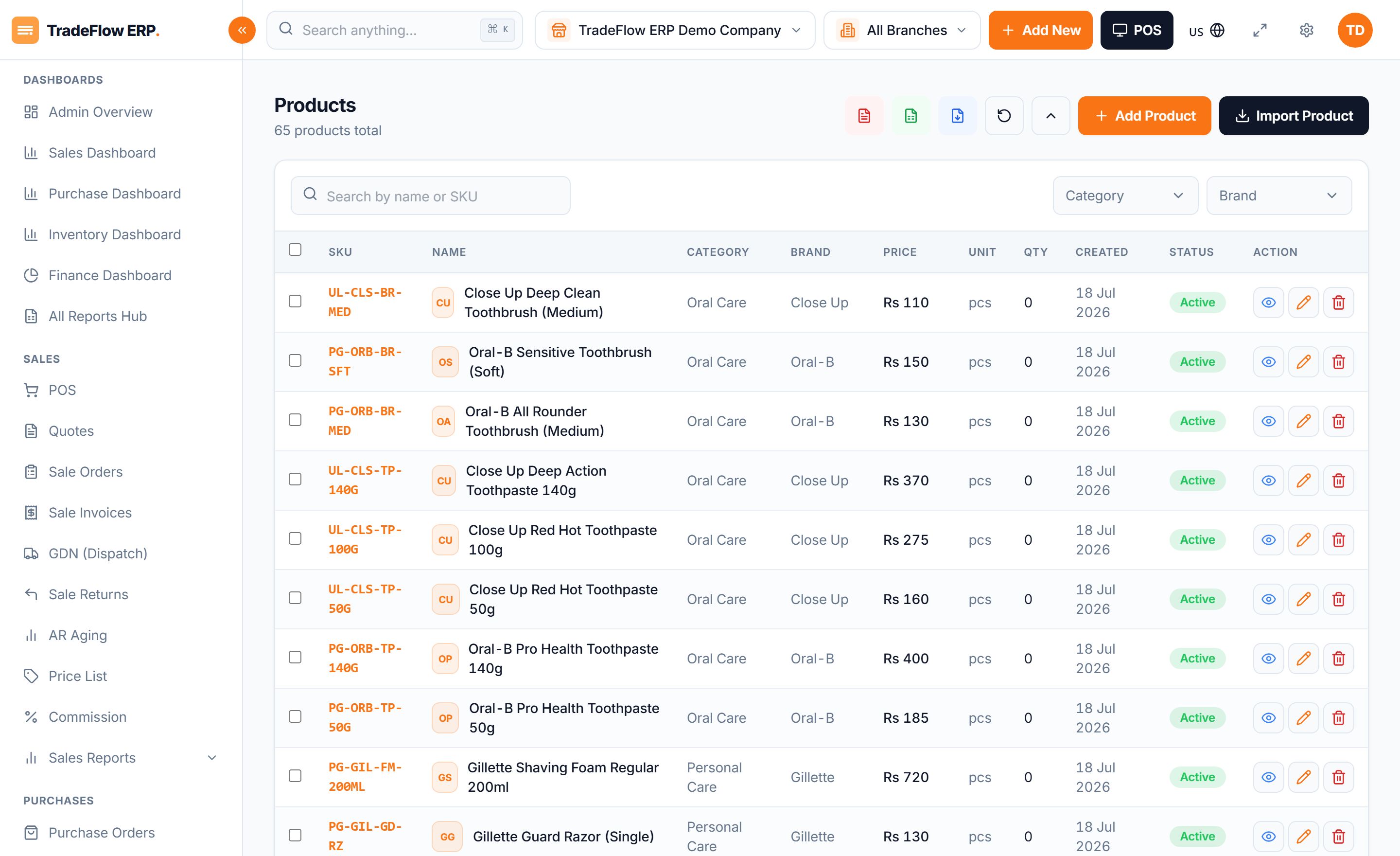Viewport: 1400px width, 856px height.
Task: Click the Active status of PG-ORB-TP-50G
Action: coord(1197,718)
